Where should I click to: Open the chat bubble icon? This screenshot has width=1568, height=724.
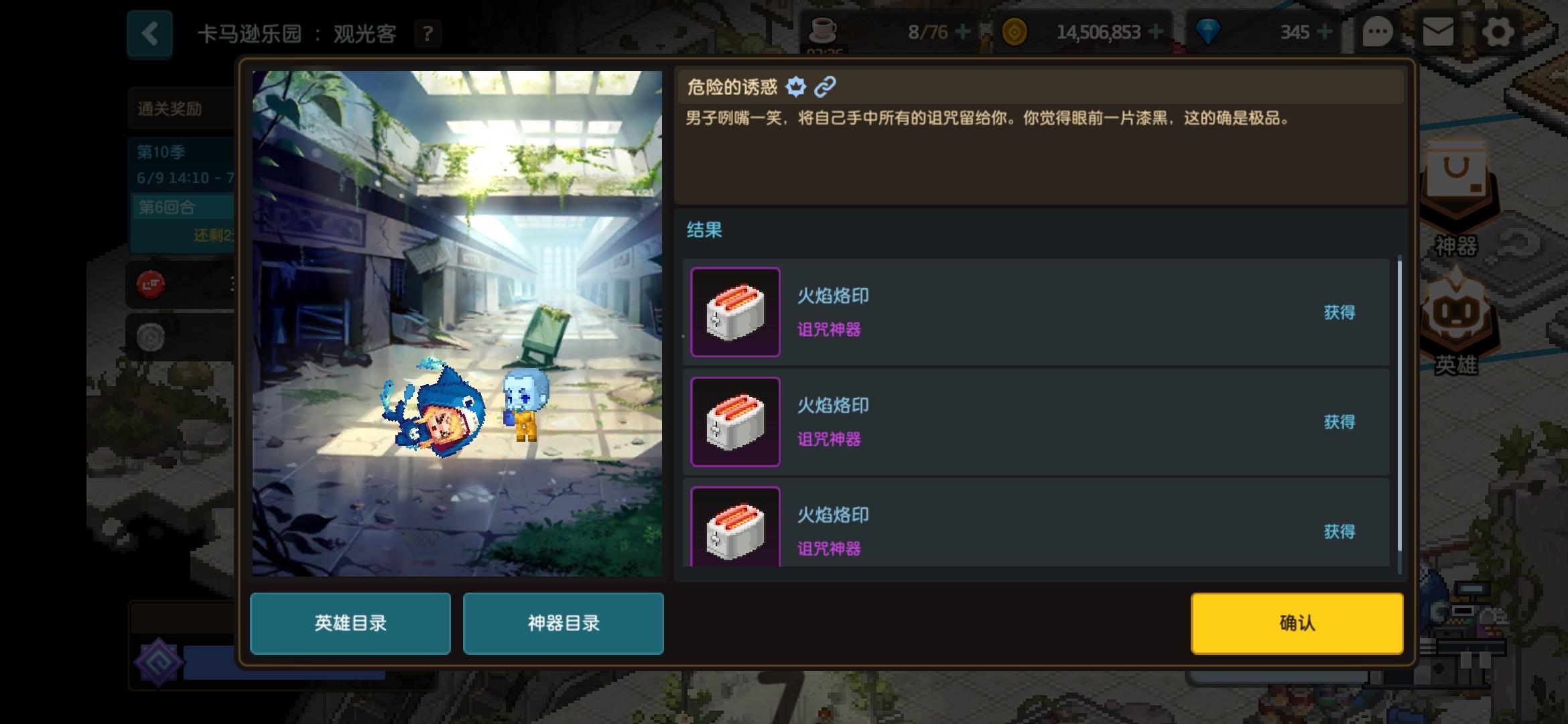1378,32
